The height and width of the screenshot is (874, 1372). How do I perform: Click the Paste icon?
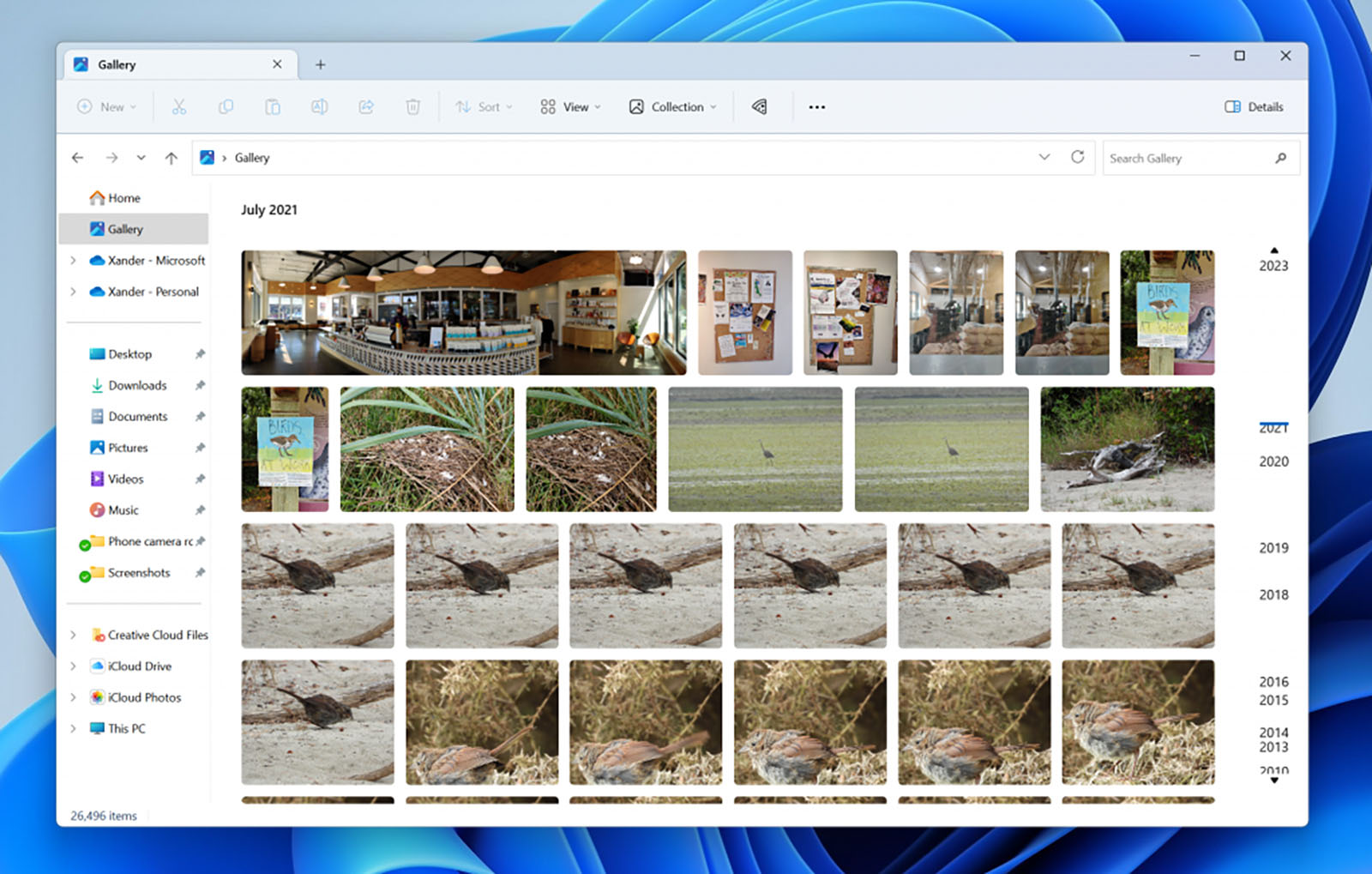273,106
